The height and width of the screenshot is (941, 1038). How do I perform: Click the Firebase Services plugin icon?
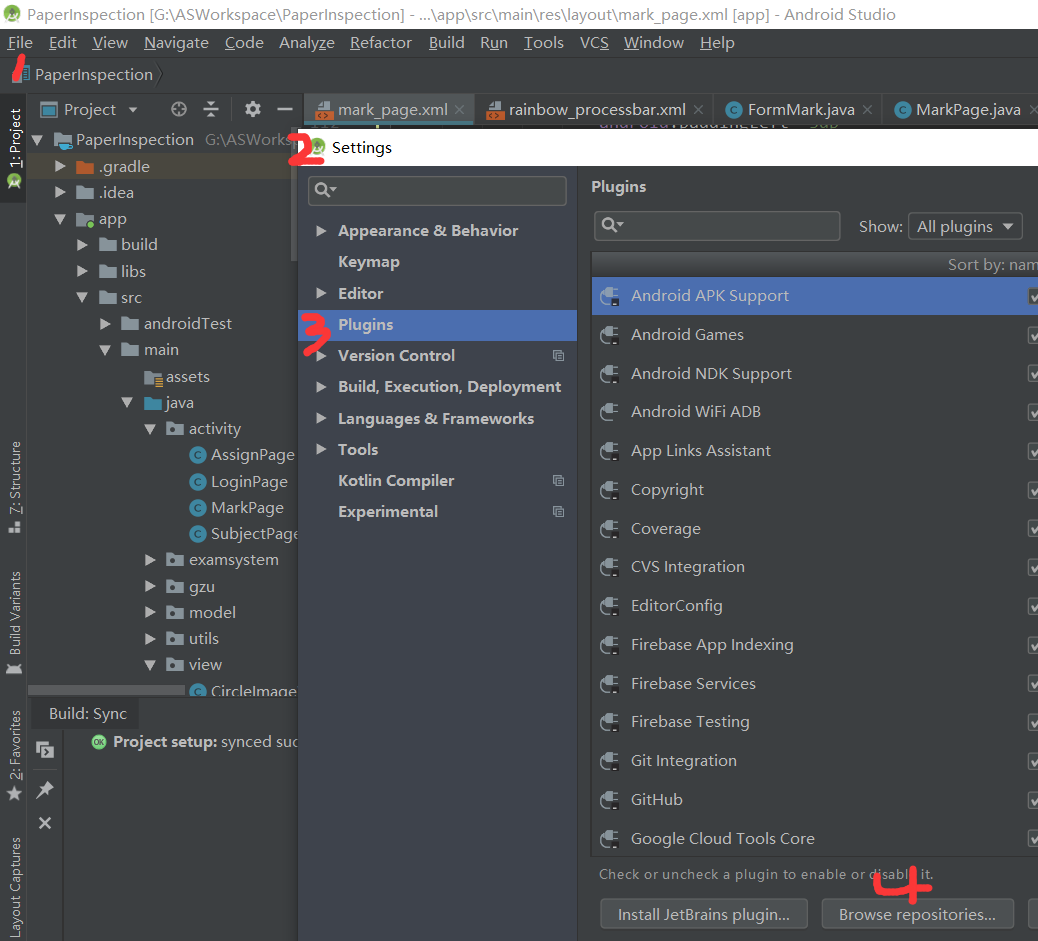610,683
